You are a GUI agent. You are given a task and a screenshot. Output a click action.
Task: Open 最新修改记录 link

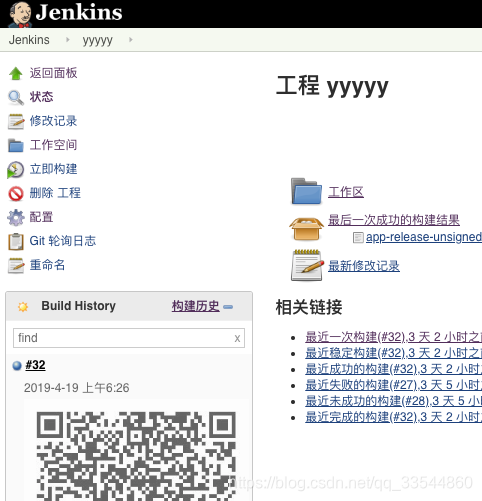[364, 266]
